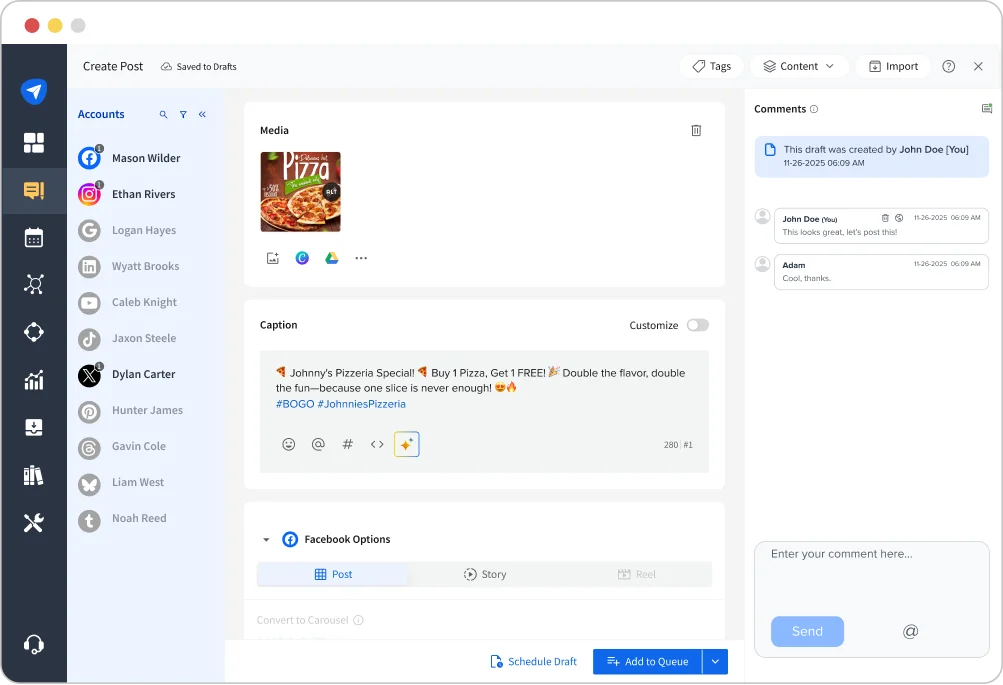Screen dimensions: 1003x685
Task: Deselect the Dylan Carter X account
Action: 127,374
